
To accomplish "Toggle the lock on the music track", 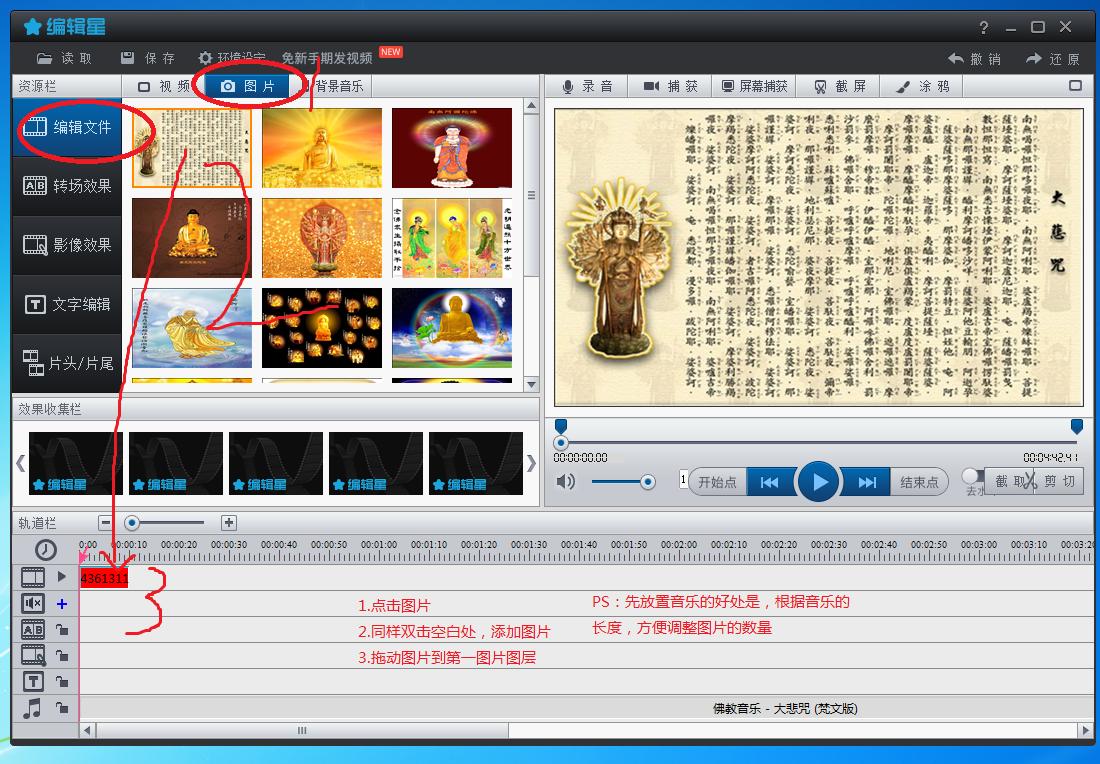I will coord(62,708).
